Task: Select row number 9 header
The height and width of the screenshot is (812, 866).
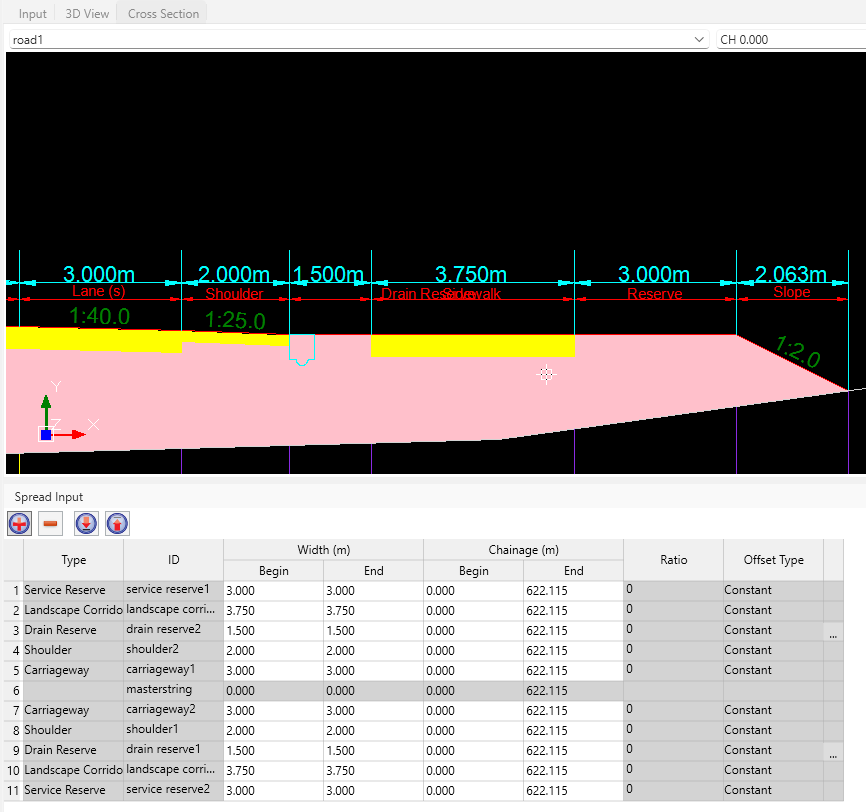Action: [x=14, y=750]
